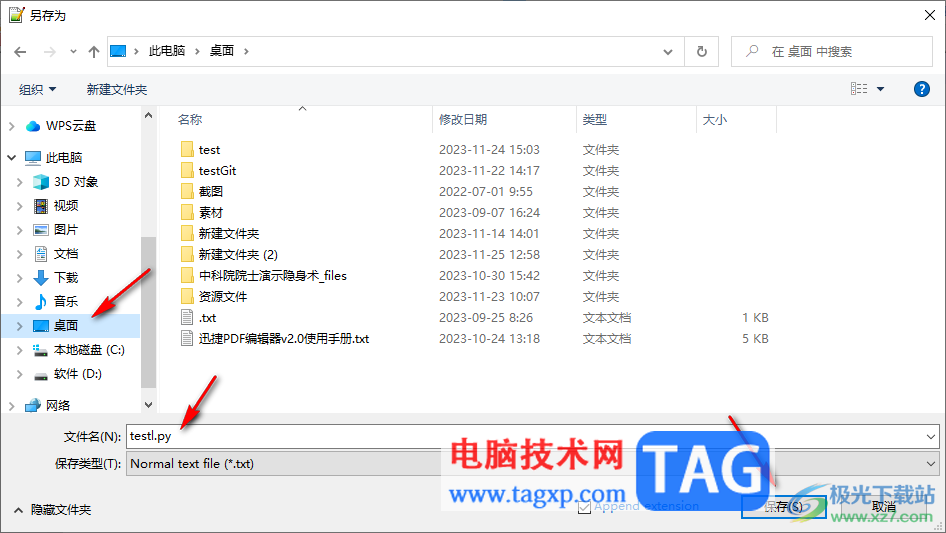The width and height of the screenshot is (946, 533).
Task: Sort by 类型 column header
Action: point(594,120)
